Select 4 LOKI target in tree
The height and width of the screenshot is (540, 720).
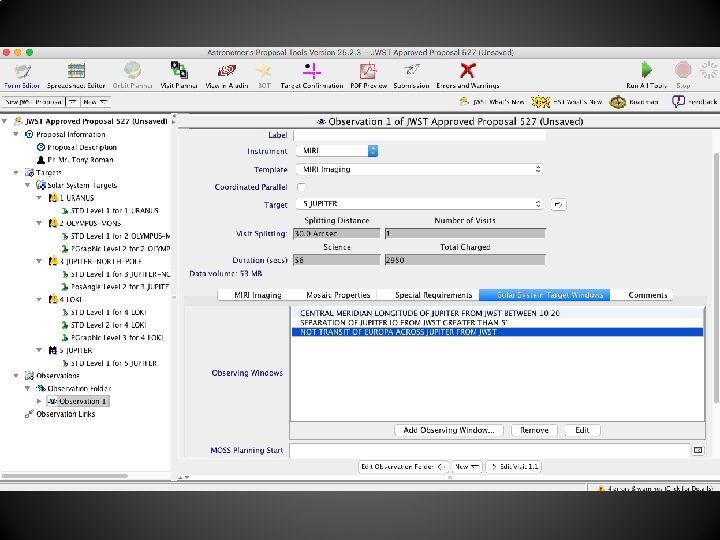[66, 299]
